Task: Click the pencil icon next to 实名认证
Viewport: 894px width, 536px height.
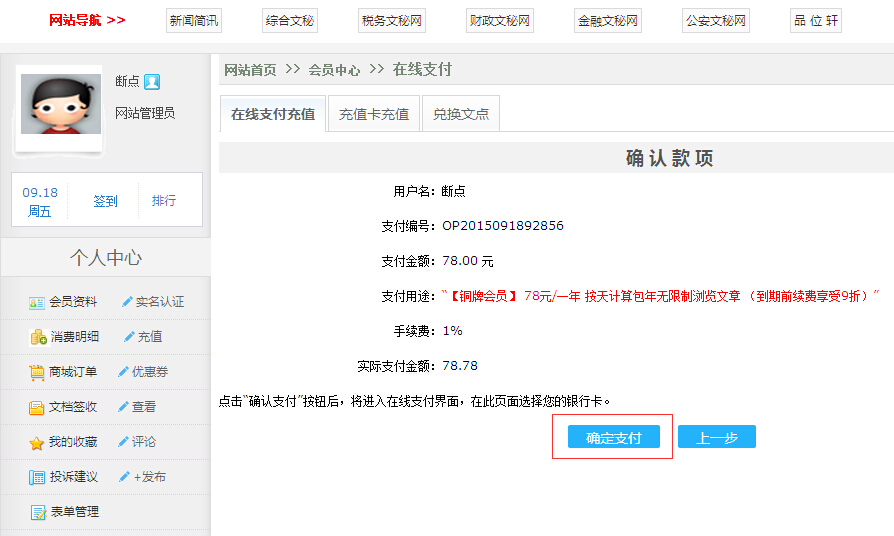Action: pos(127,302)
